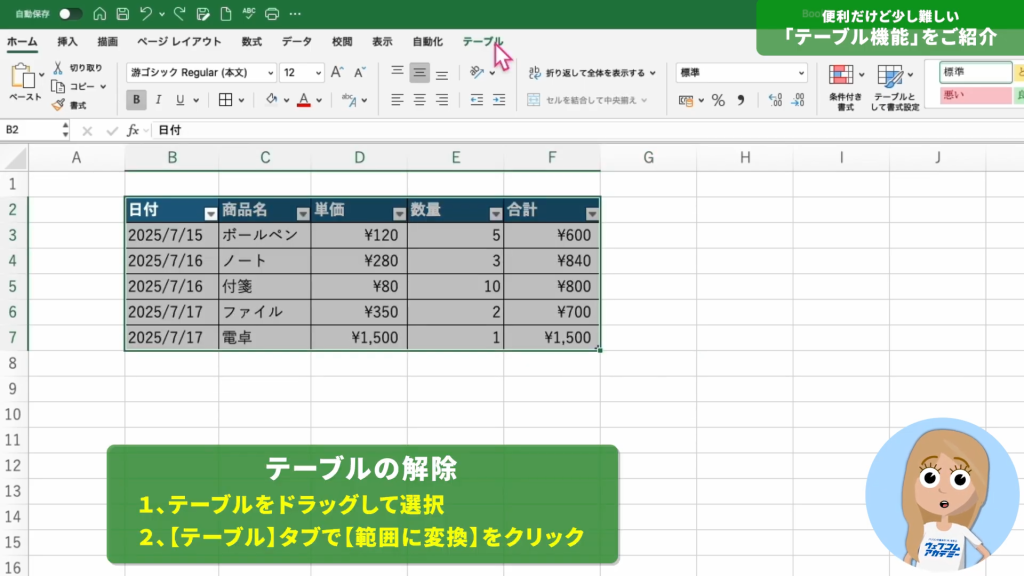The image size is (1024, 576).
Task: Toggle italic formatting button
Action: click(x=159, y=100)
